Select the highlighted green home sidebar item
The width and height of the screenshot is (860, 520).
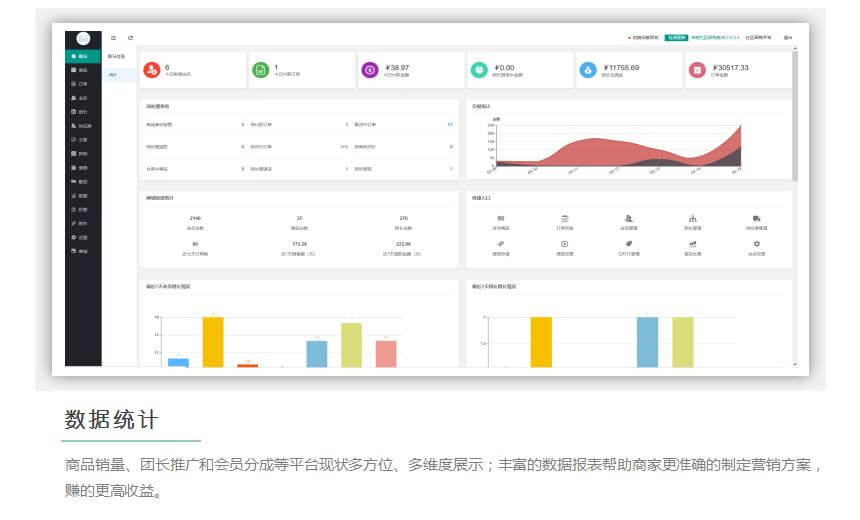82,56
